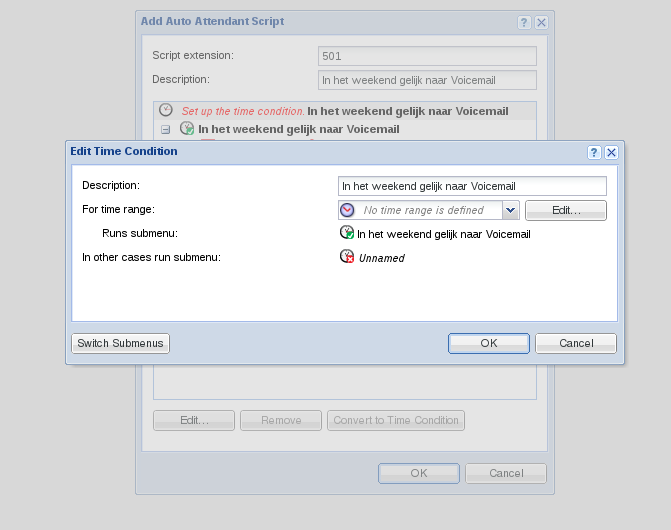This screenshot has height=530, width=671.
Task: Click the time condition clock icon in tree
Action: [166, 111]
